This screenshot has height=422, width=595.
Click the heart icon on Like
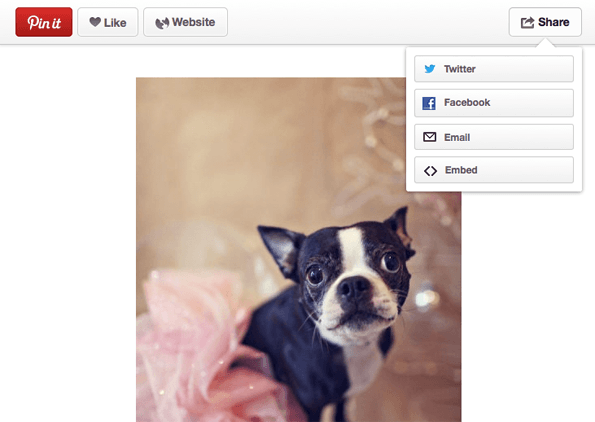click(95, 22)
